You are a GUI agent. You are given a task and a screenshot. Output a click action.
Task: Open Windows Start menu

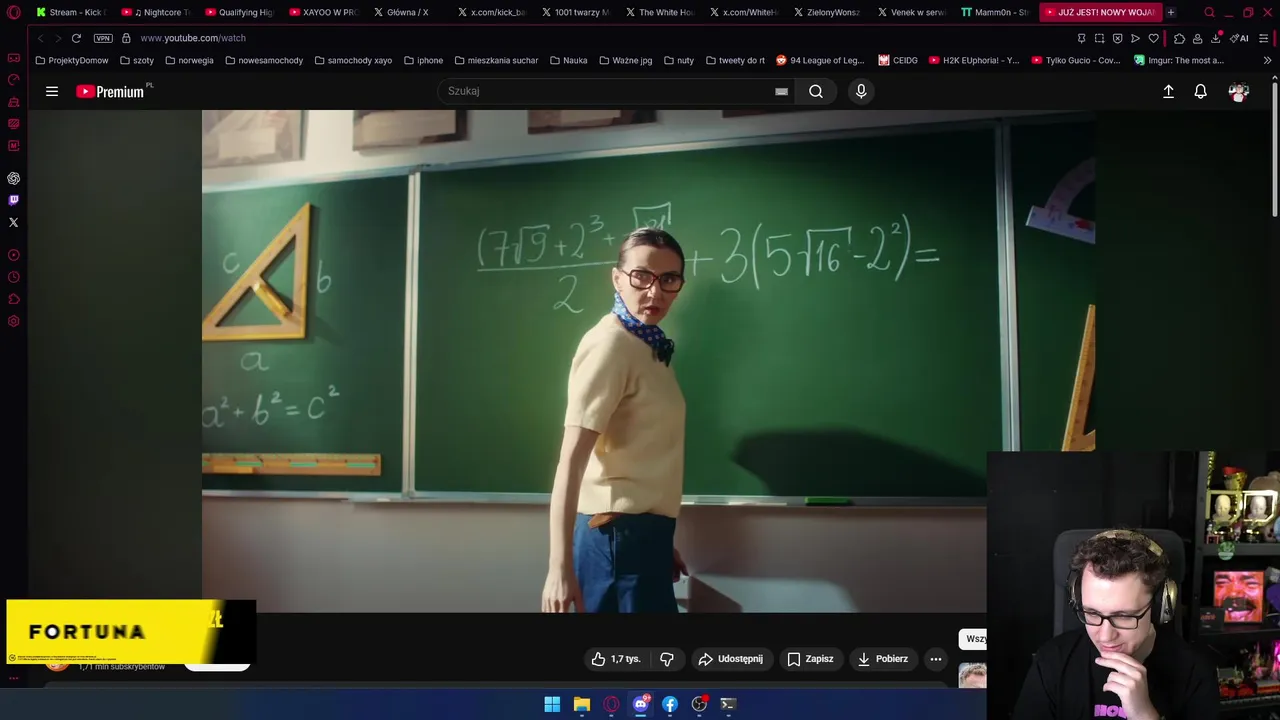click(552, 704)
